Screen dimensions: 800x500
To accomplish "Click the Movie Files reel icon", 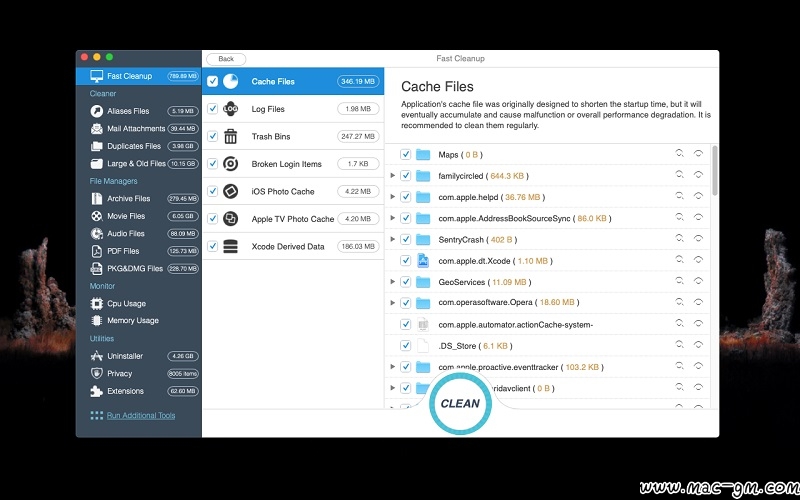I will tap(96, 216).
